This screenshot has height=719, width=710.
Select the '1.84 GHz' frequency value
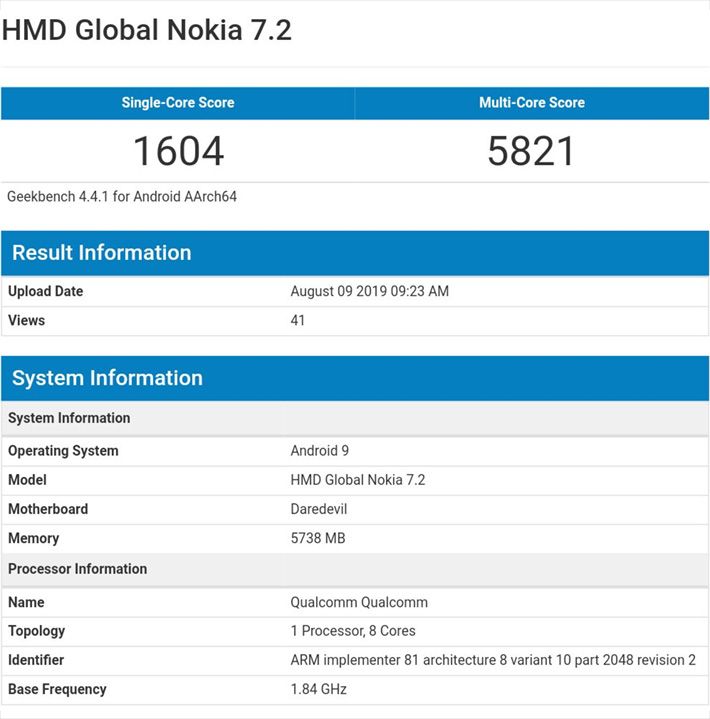pyautogui.click(x=319, y=689)
